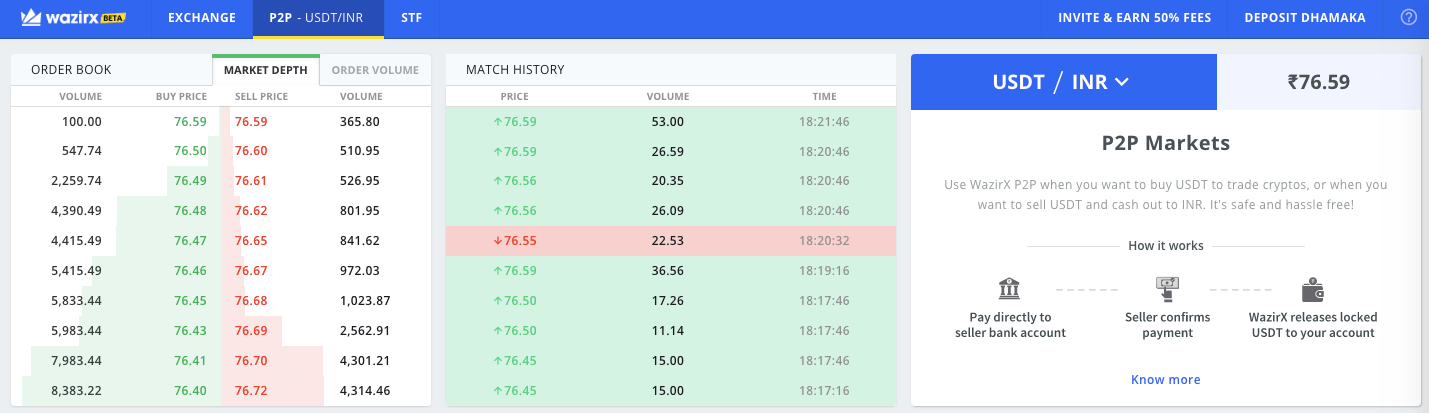The height and width of the screenshot is (413, 1429).
Task: Switch to the STF tab
Action: [410, 18]
